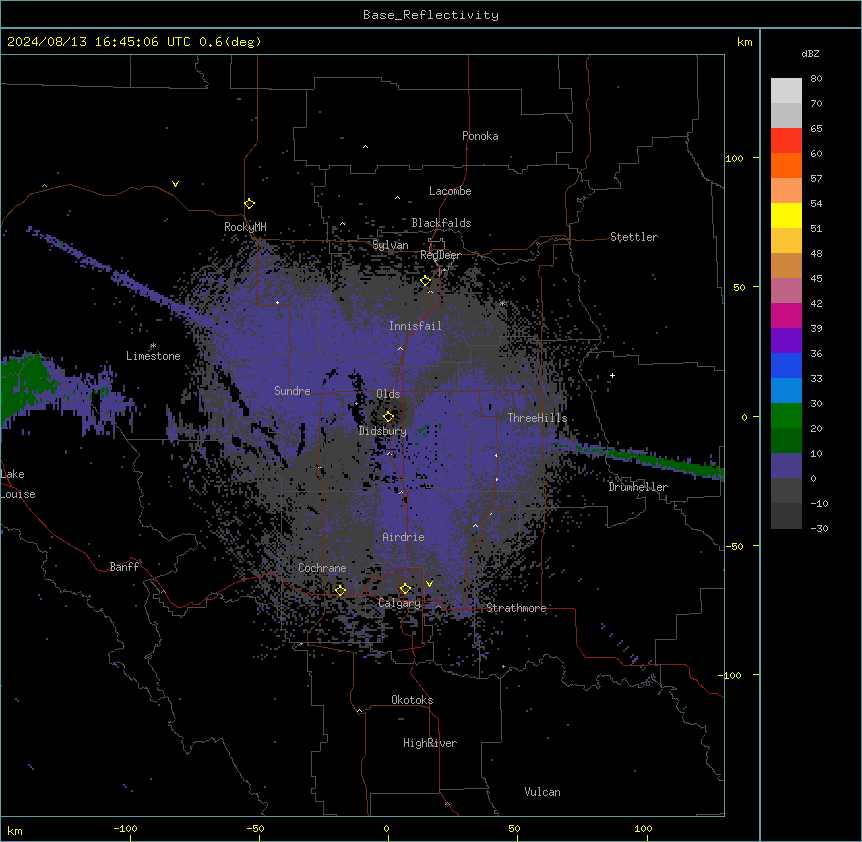Select the Calgary city label

pyautogui.click(x=399, y=603)
